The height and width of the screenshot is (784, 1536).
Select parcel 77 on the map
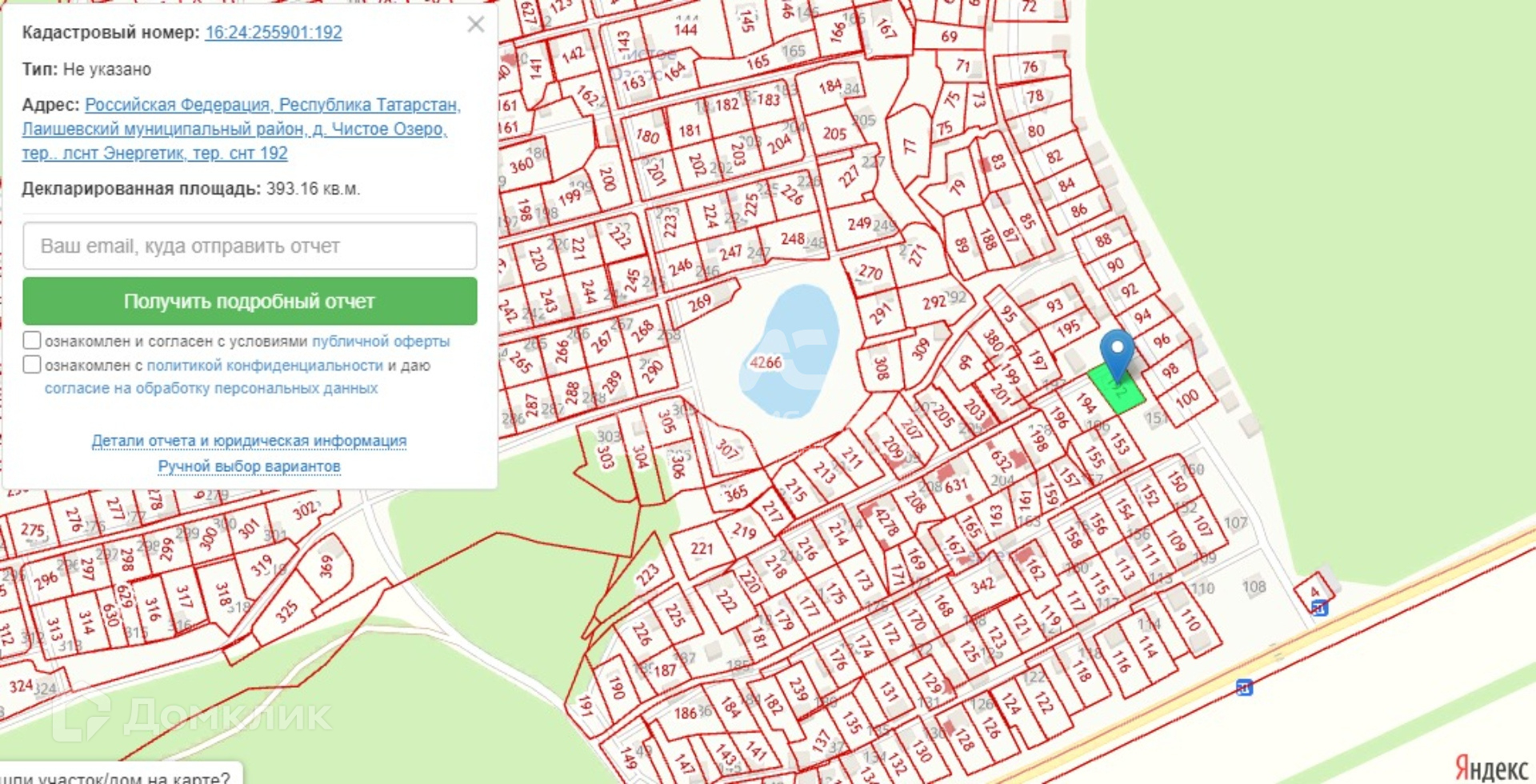[x=910, y=146]
